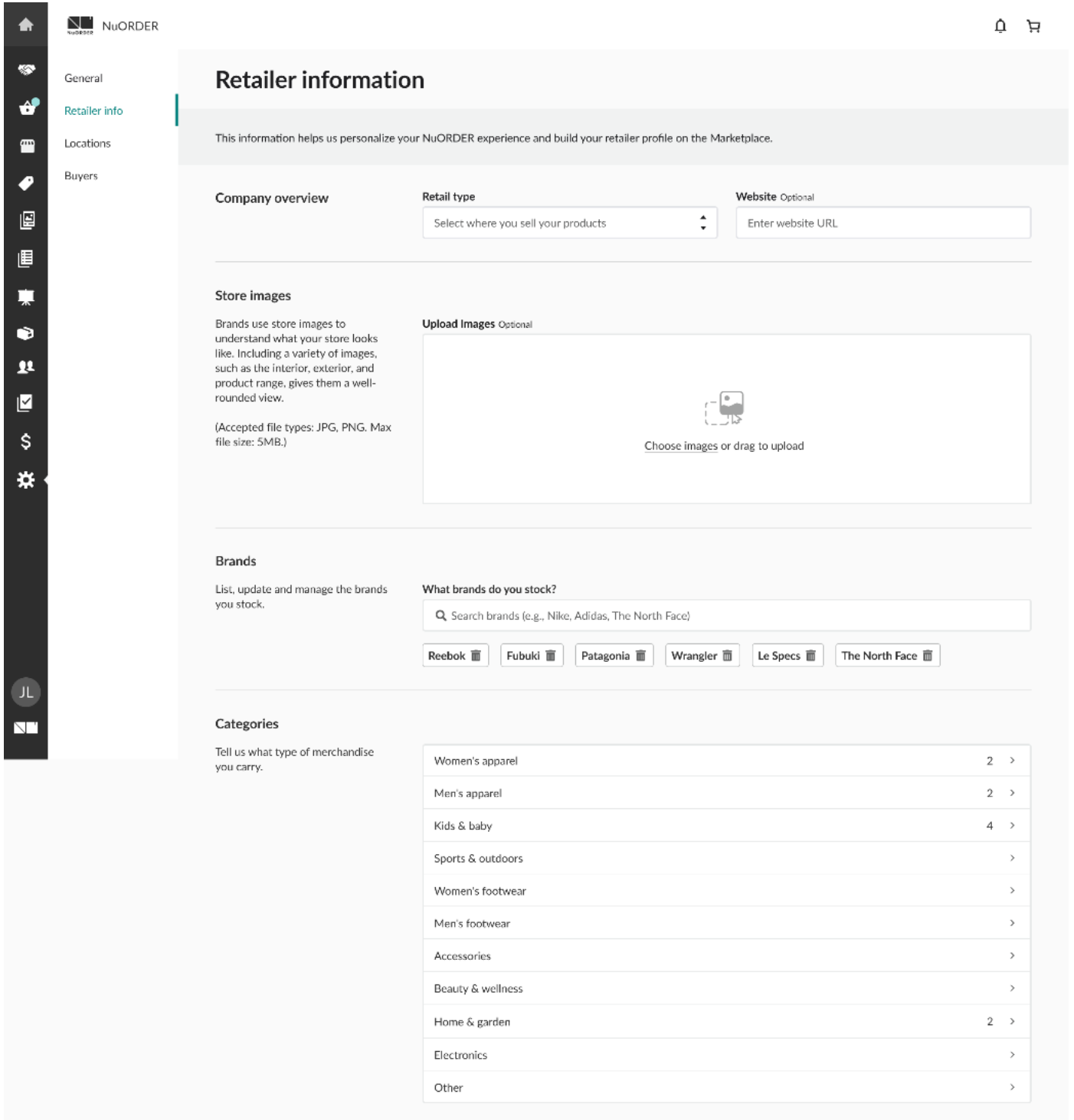Delete The North Face brand tag
Viewport: 1074px width, 1120px height.
(x=928, y=656)
